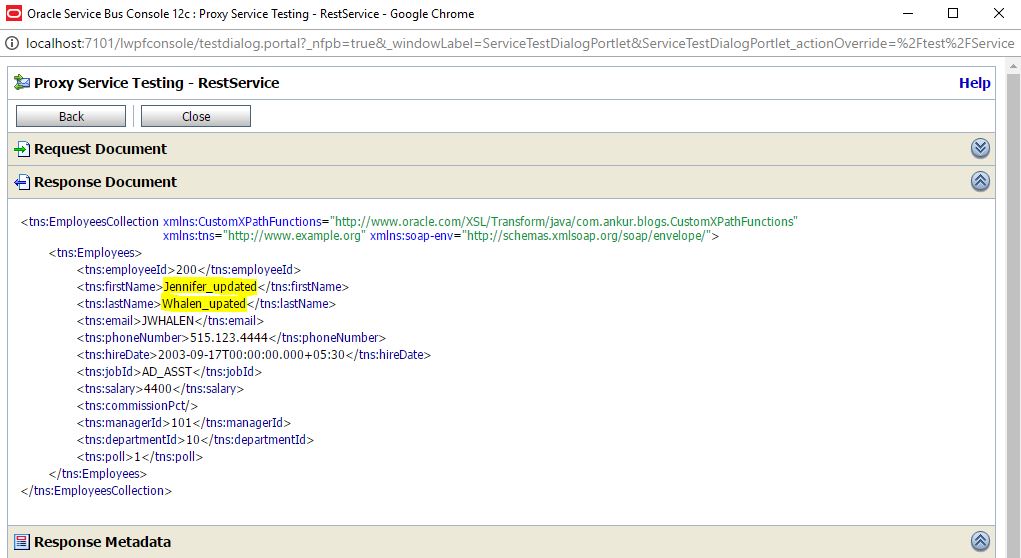Open the Help link
Viewport: 1021px width, 558px height.
(974, 83)
